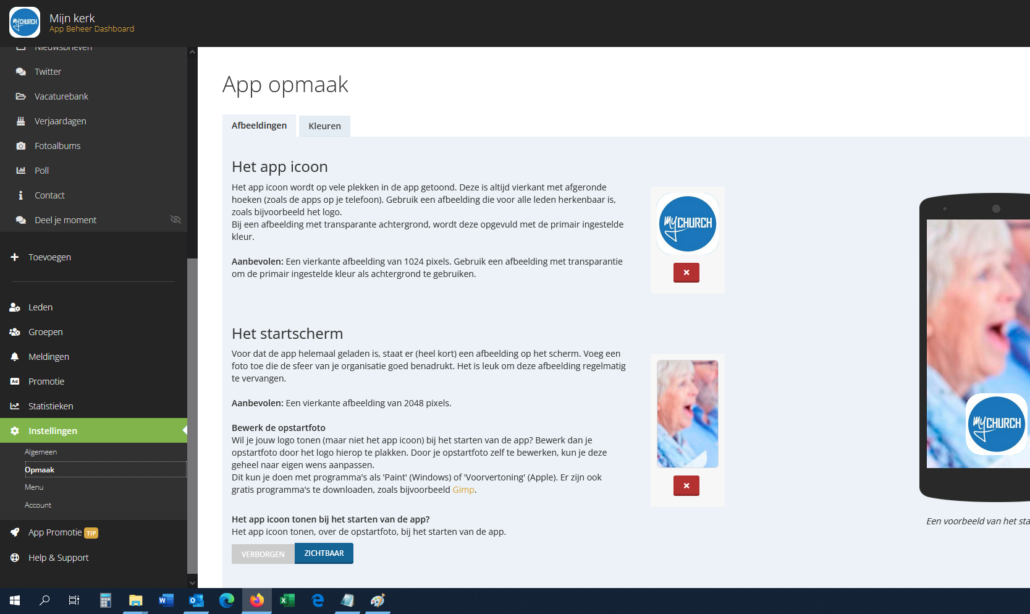Open Notepad from the taskbar
The image size is (1030, 614).
click(x=347, y=600)
